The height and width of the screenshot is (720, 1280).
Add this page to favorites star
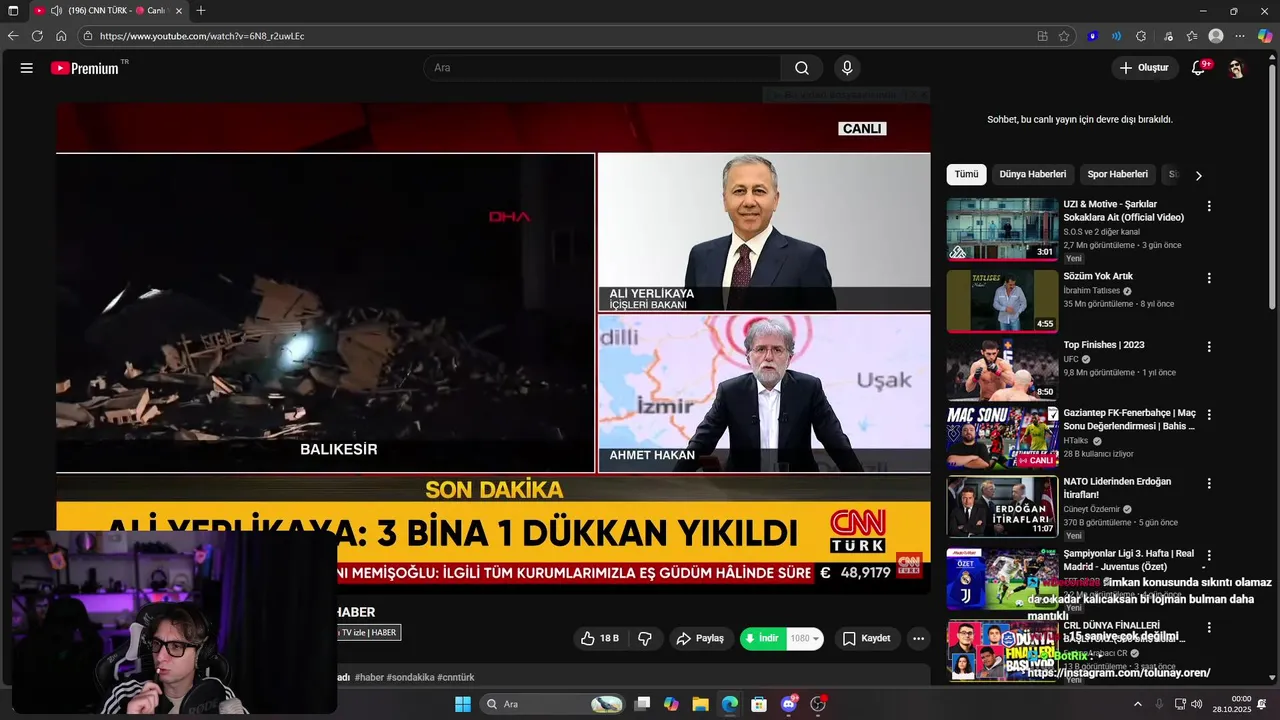tap(1064, 36)
